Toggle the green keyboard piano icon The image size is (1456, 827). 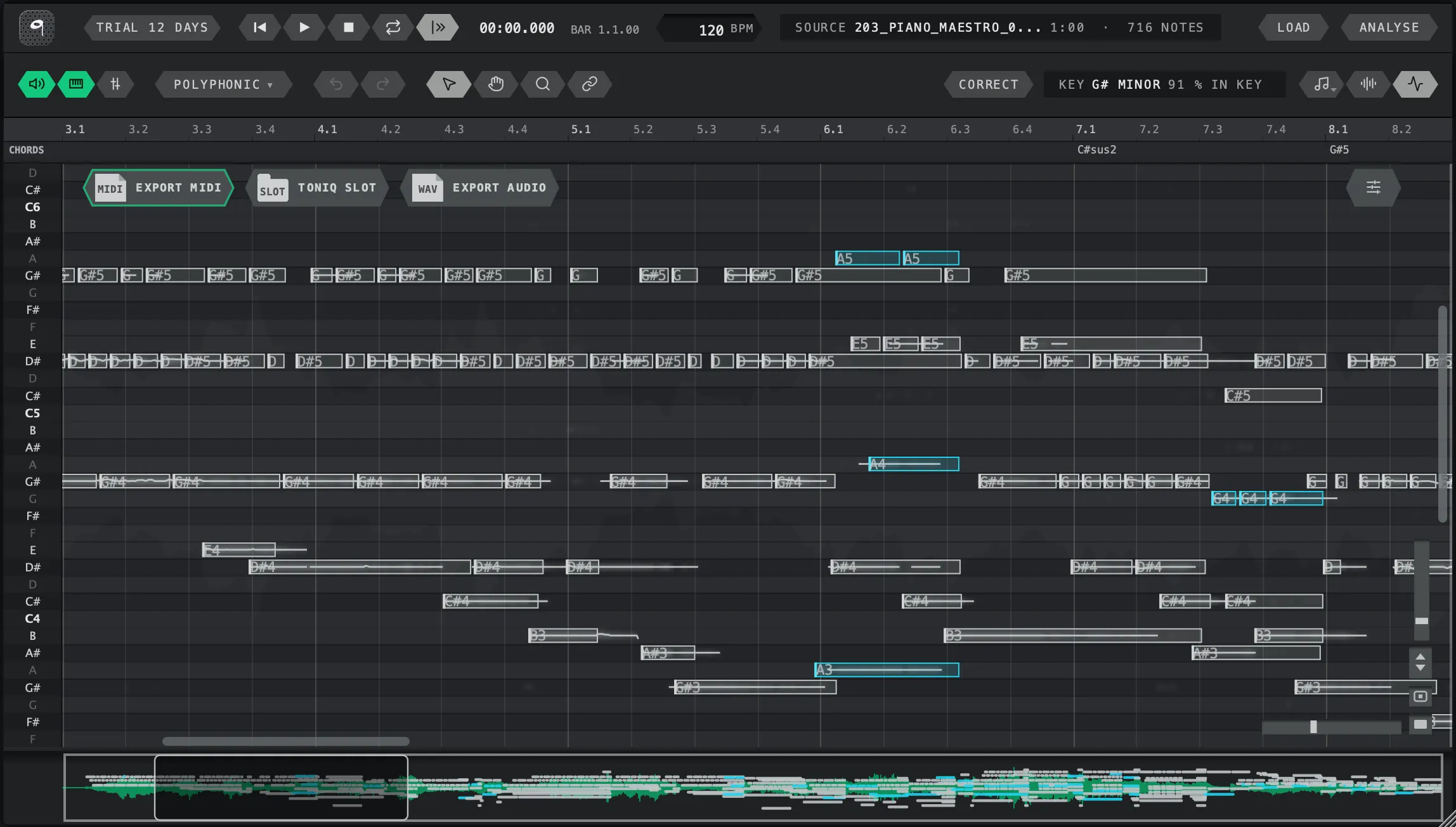pyautogui.click(x=76, y=84)
